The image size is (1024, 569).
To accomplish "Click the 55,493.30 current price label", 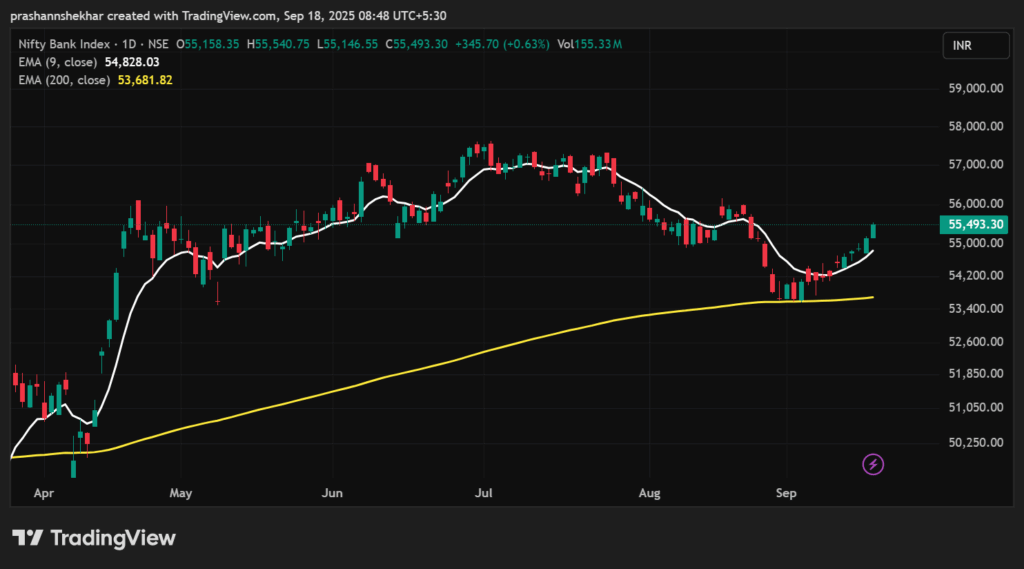I will [x=974, y=225].
